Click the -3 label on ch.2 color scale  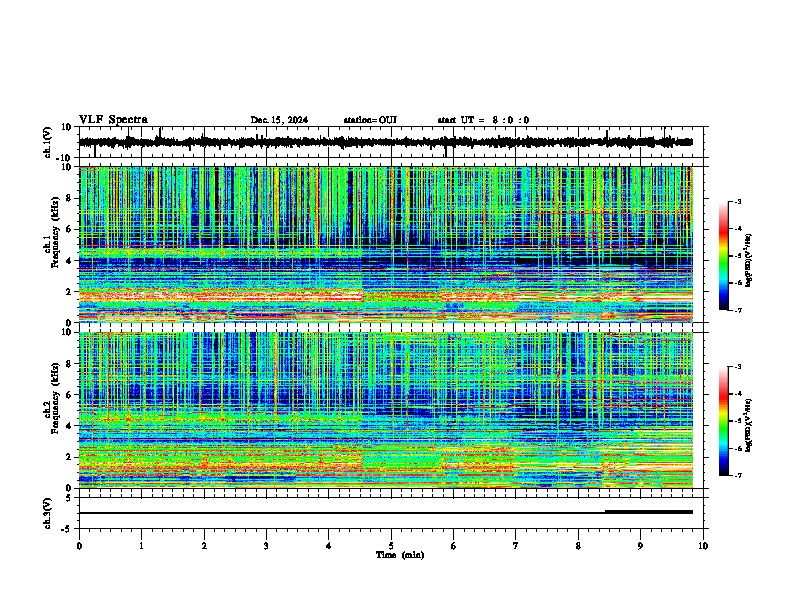click(x=737, y=367)
